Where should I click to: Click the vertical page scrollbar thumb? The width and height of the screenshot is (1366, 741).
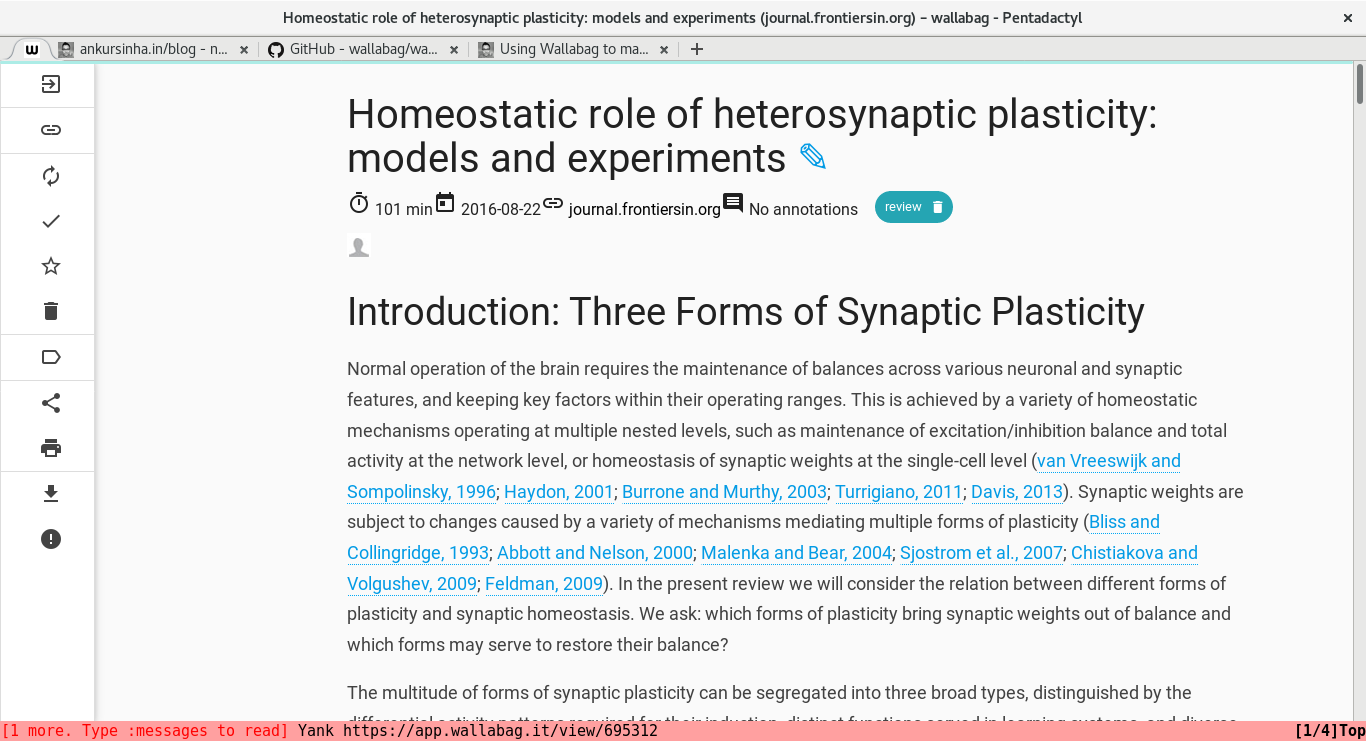(x=1360, y=84)
